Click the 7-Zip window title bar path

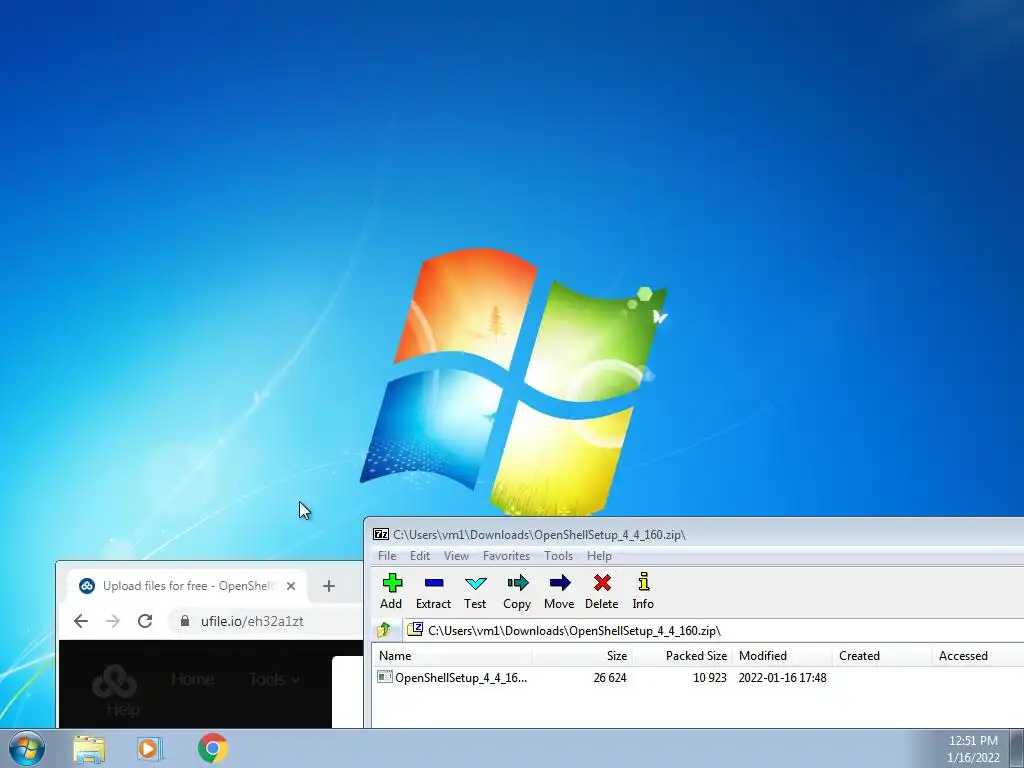click(539, 534)
